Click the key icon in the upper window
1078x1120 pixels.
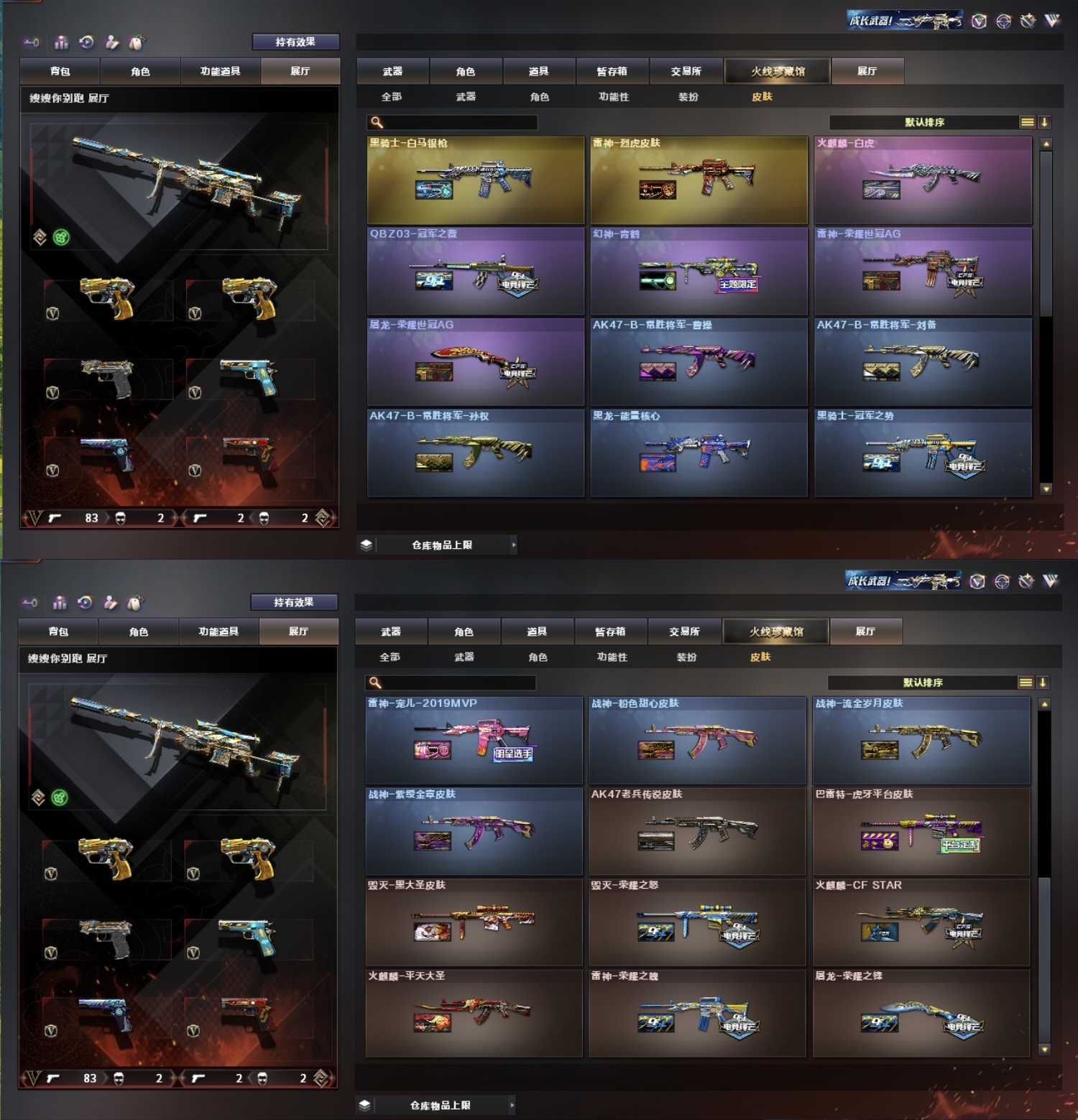[31, 42]
